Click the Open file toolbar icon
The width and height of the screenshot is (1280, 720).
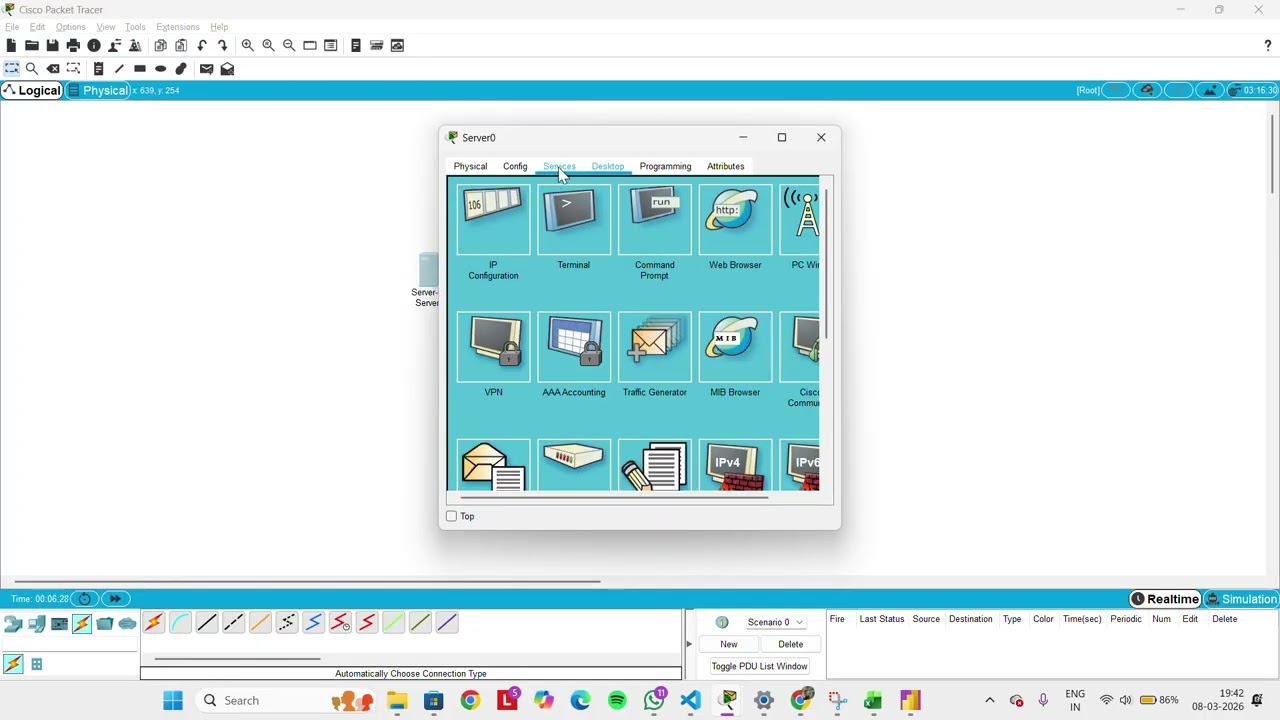32,45
